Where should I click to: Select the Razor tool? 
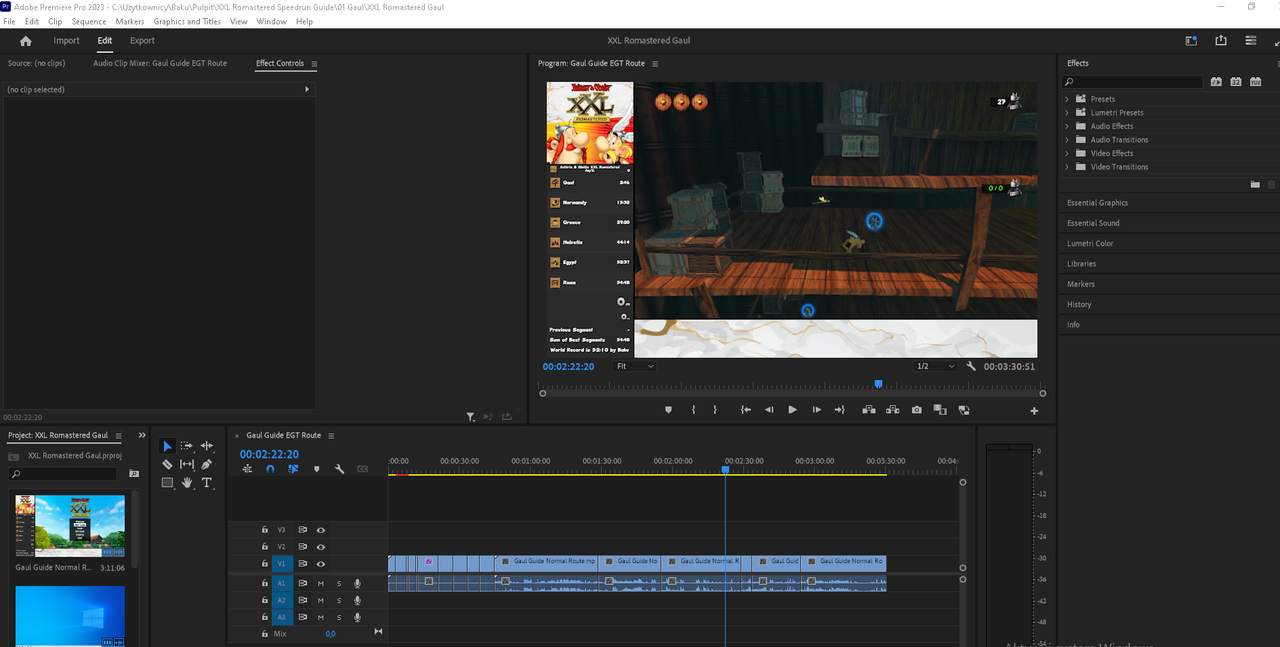coord(167,464)
